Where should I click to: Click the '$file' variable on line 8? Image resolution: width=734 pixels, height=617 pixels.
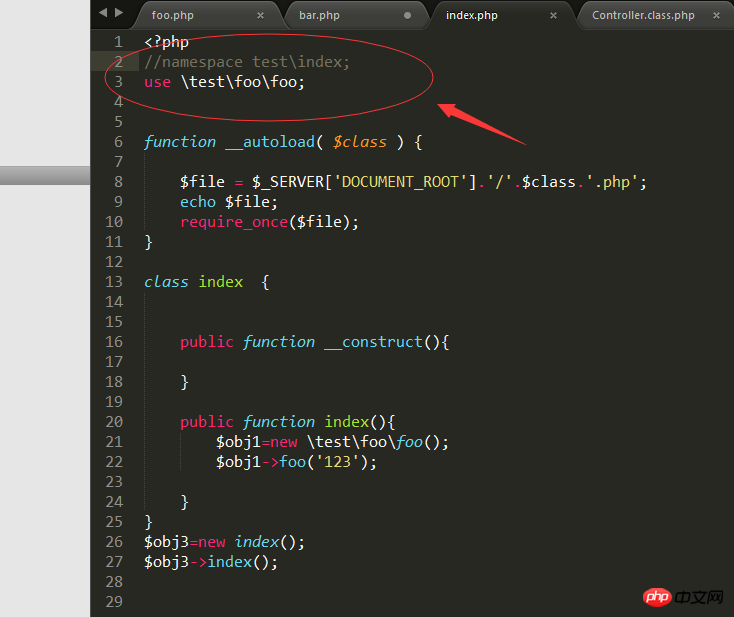[x=202, y=182]
